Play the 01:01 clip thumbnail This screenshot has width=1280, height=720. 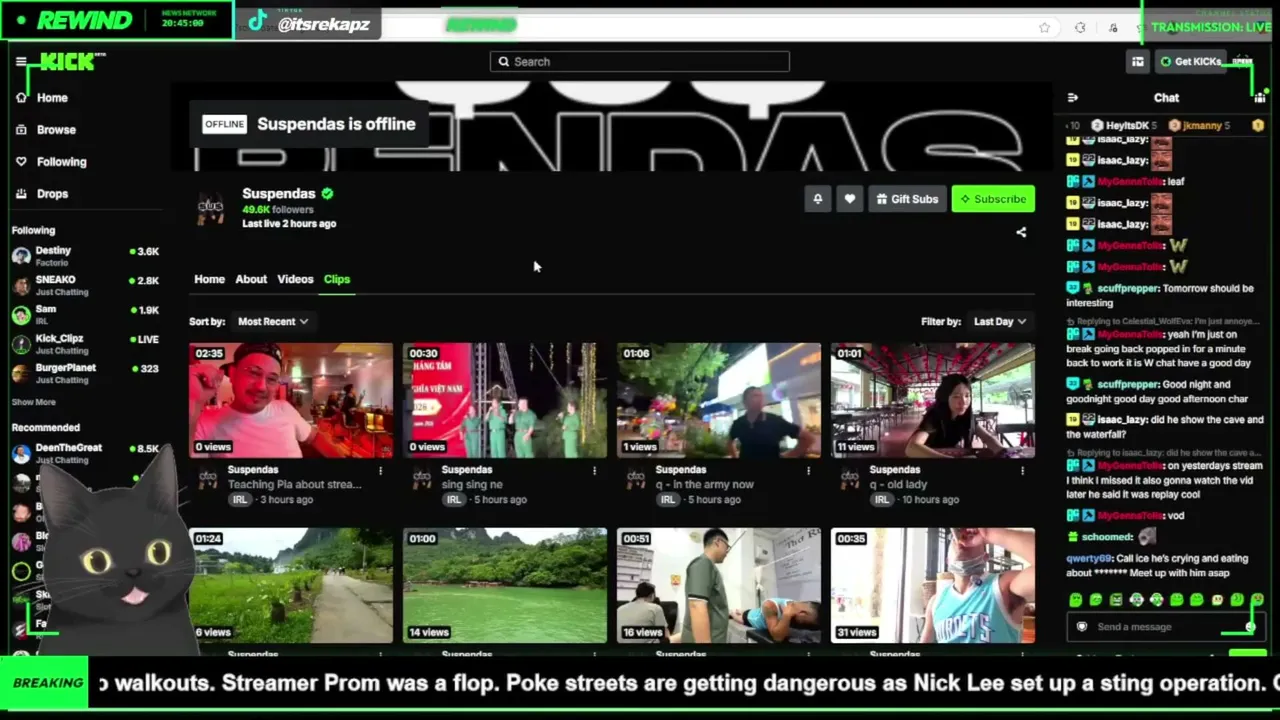pyautogui.click(x=933, y=400)
